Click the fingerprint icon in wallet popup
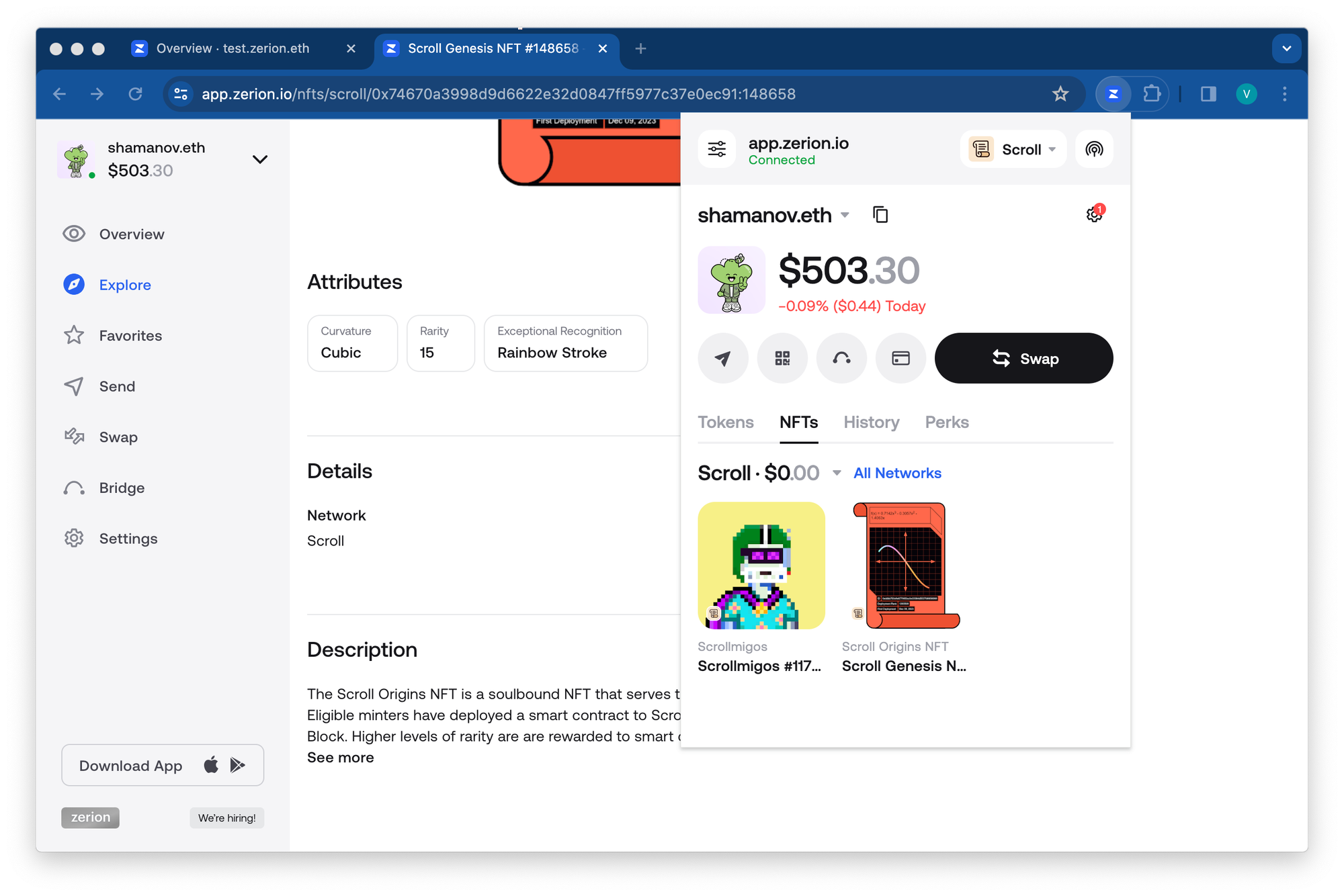The image size is (1344, 896). coord(1094,148)
